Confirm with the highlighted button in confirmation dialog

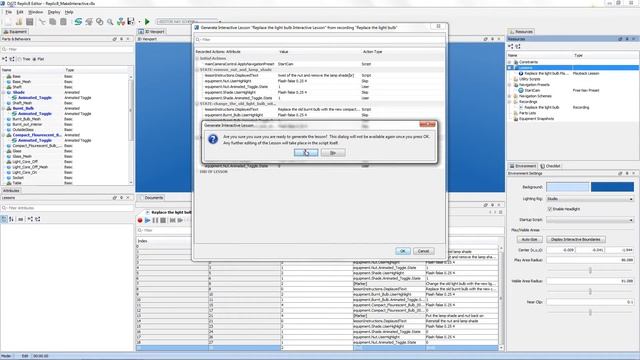click(x=306, y=153)
